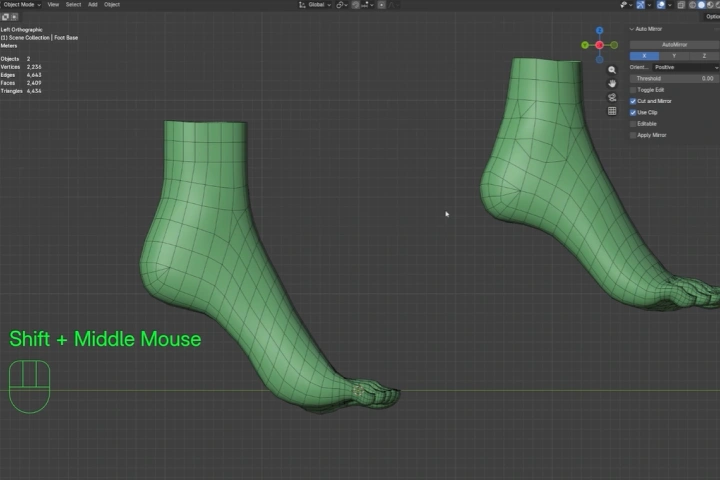
Task: Click the overlapping squares icon below Object Mode
Action: pyautogui.click(x=5, y=17)
